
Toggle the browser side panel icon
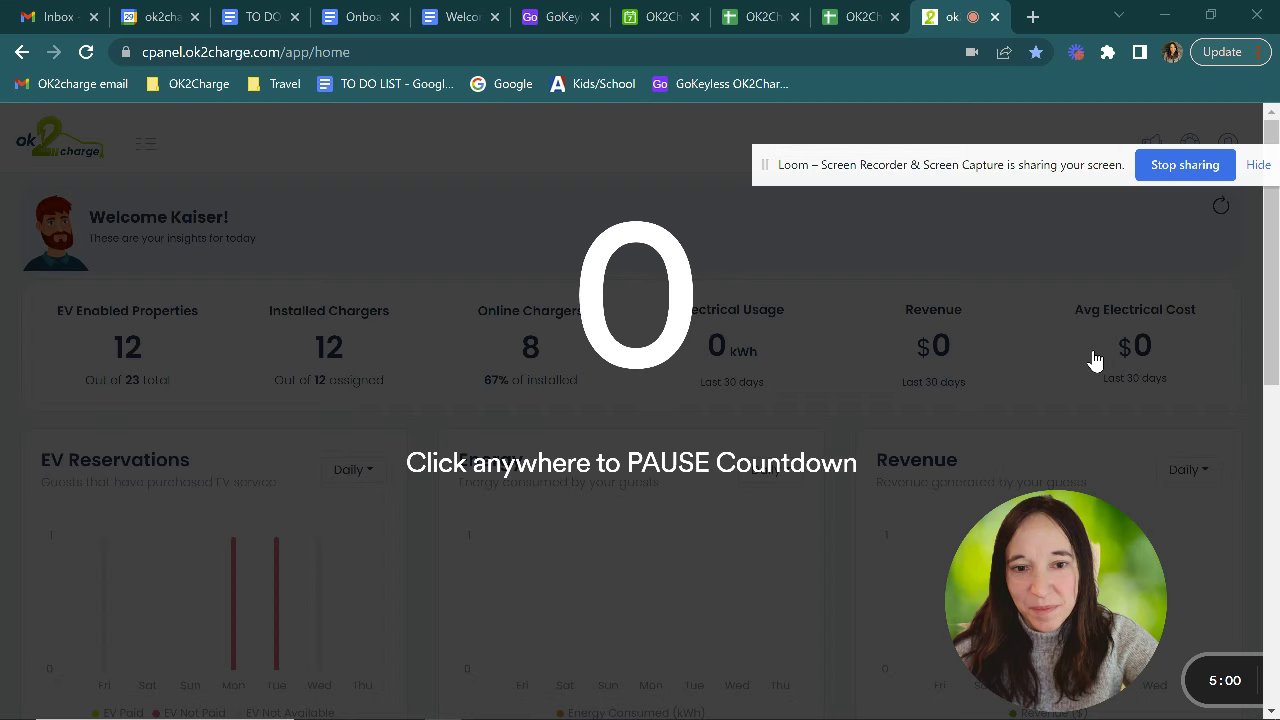coord(1140,52)
